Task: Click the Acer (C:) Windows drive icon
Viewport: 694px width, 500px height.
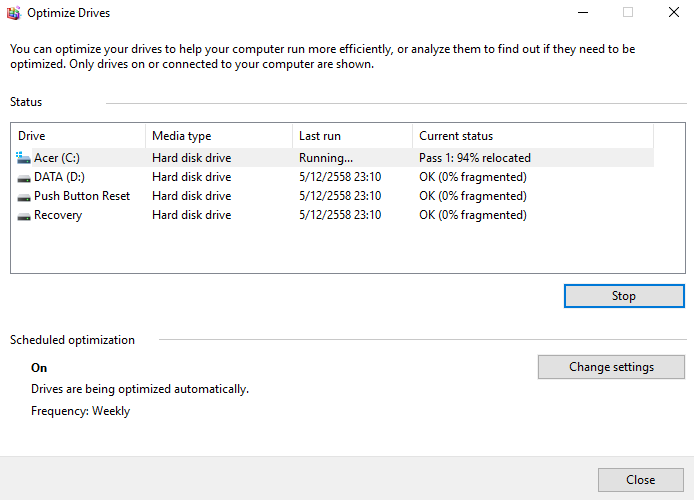Action: [x=23, y=158]
